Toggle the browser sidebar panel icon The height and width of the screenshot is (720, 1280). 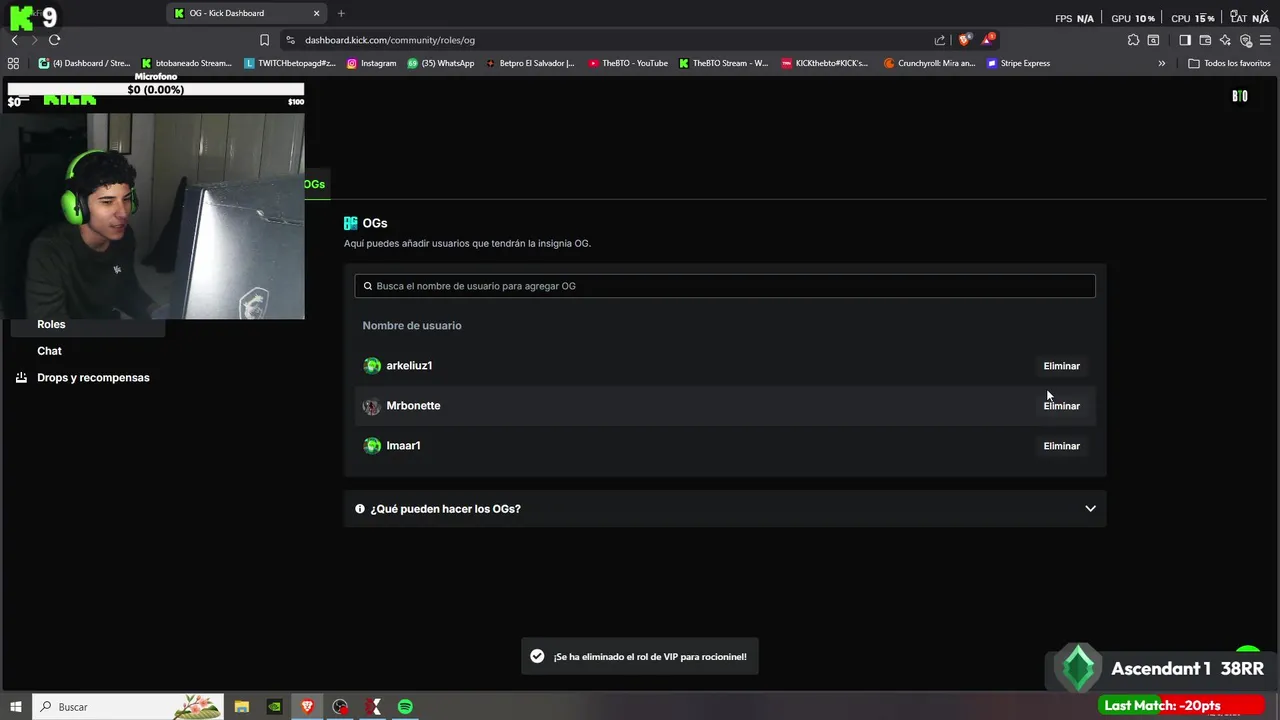point(1185,40)
